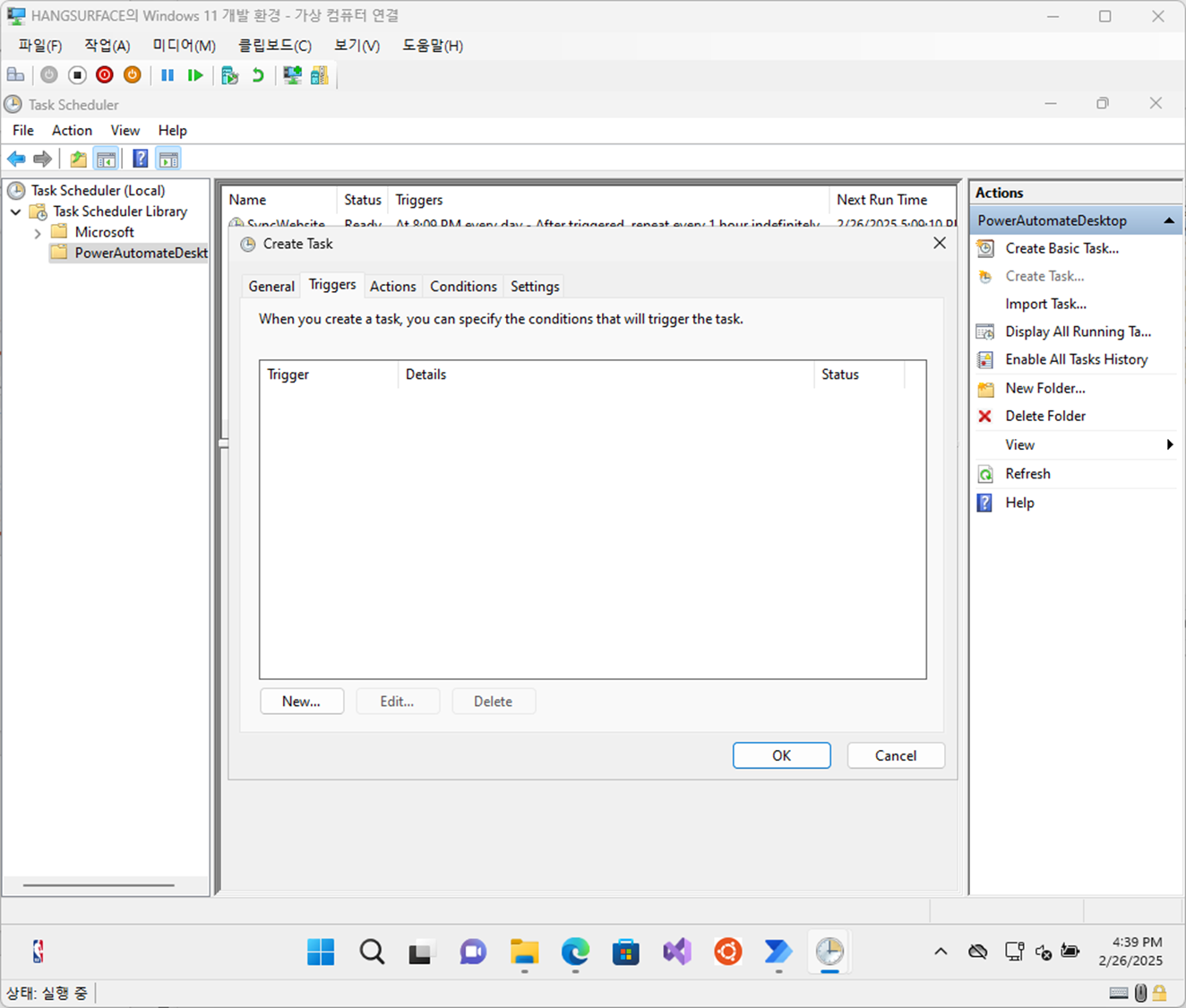
Task: Open the 미디어(M) menu
Action: click(x=184, y=46)
